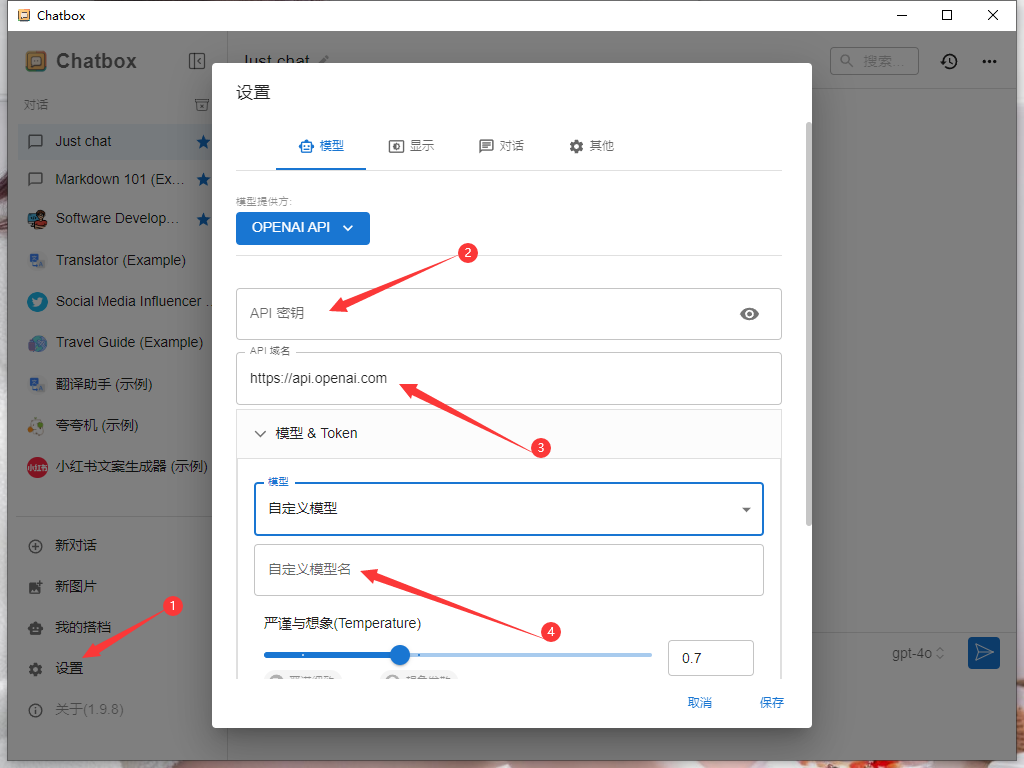Open the gpt-4o model selector

tap(918, 653)
